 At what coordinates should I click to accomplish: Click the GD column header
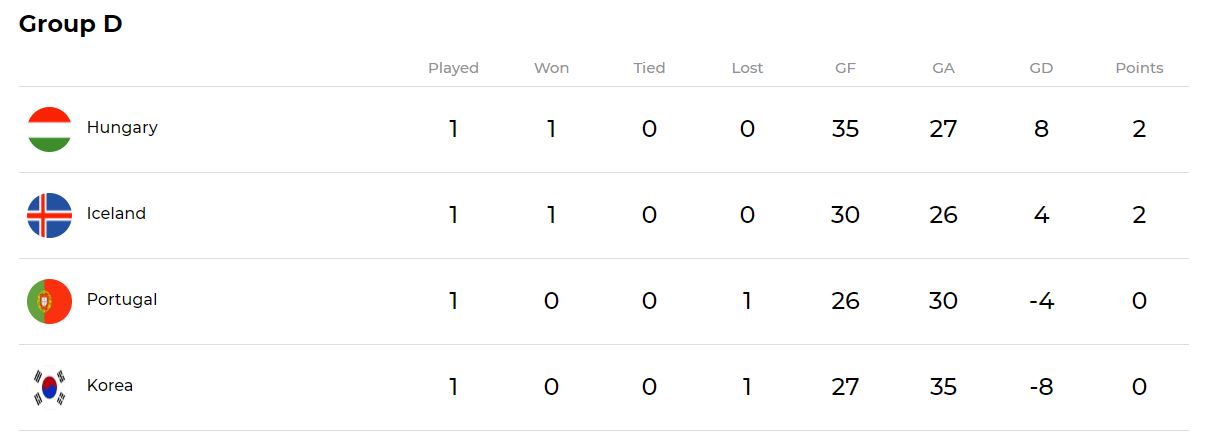coord(1041,68)
